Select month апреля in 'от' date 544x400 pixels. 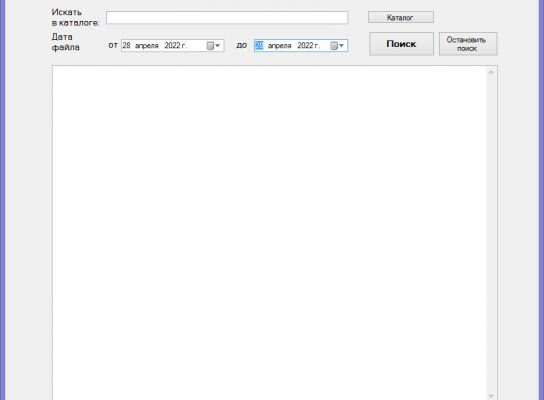(146, 46)
